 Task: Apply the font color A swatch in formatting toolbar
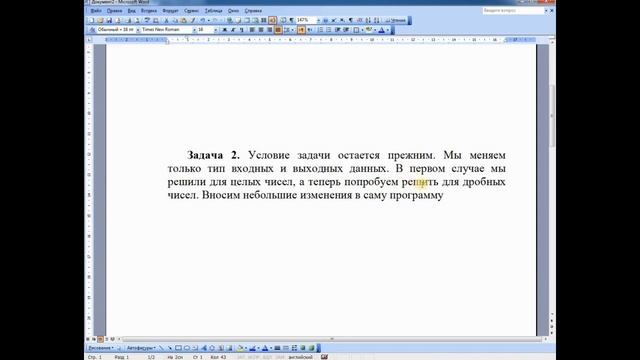click(382, 30)
